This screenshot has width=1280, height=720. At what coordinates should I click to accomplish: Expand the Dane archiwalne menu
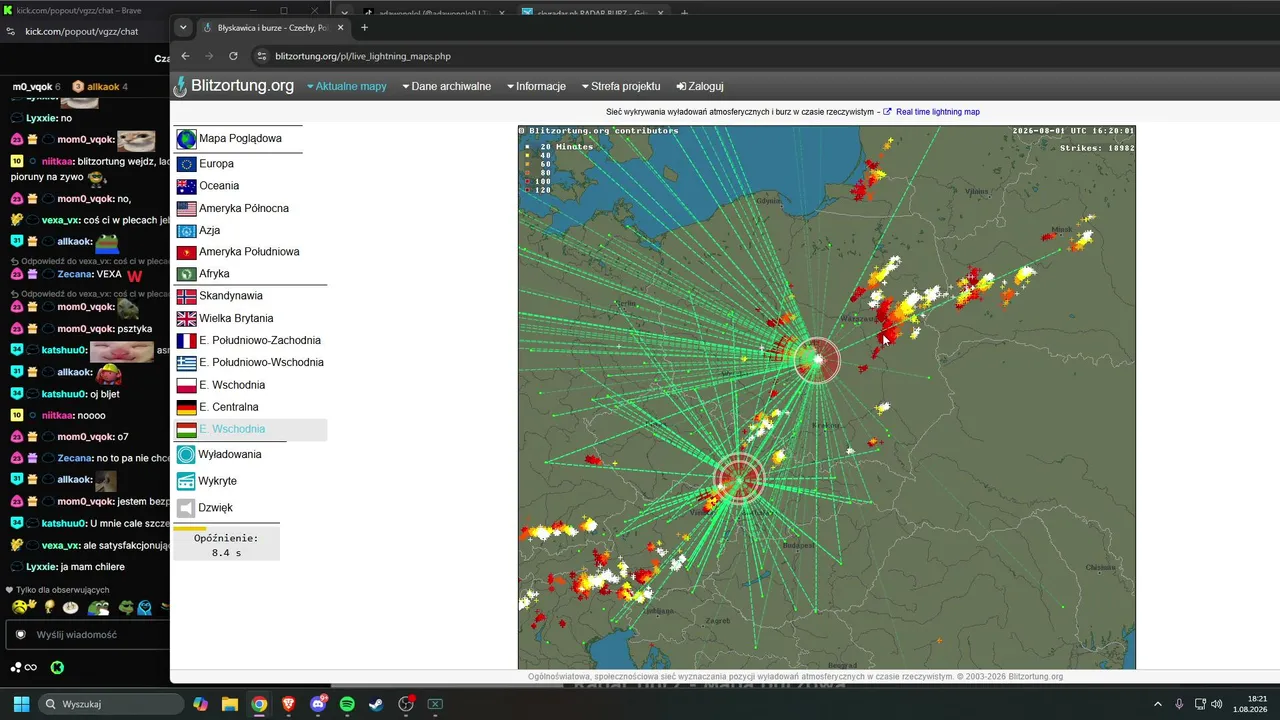(446, 87)
